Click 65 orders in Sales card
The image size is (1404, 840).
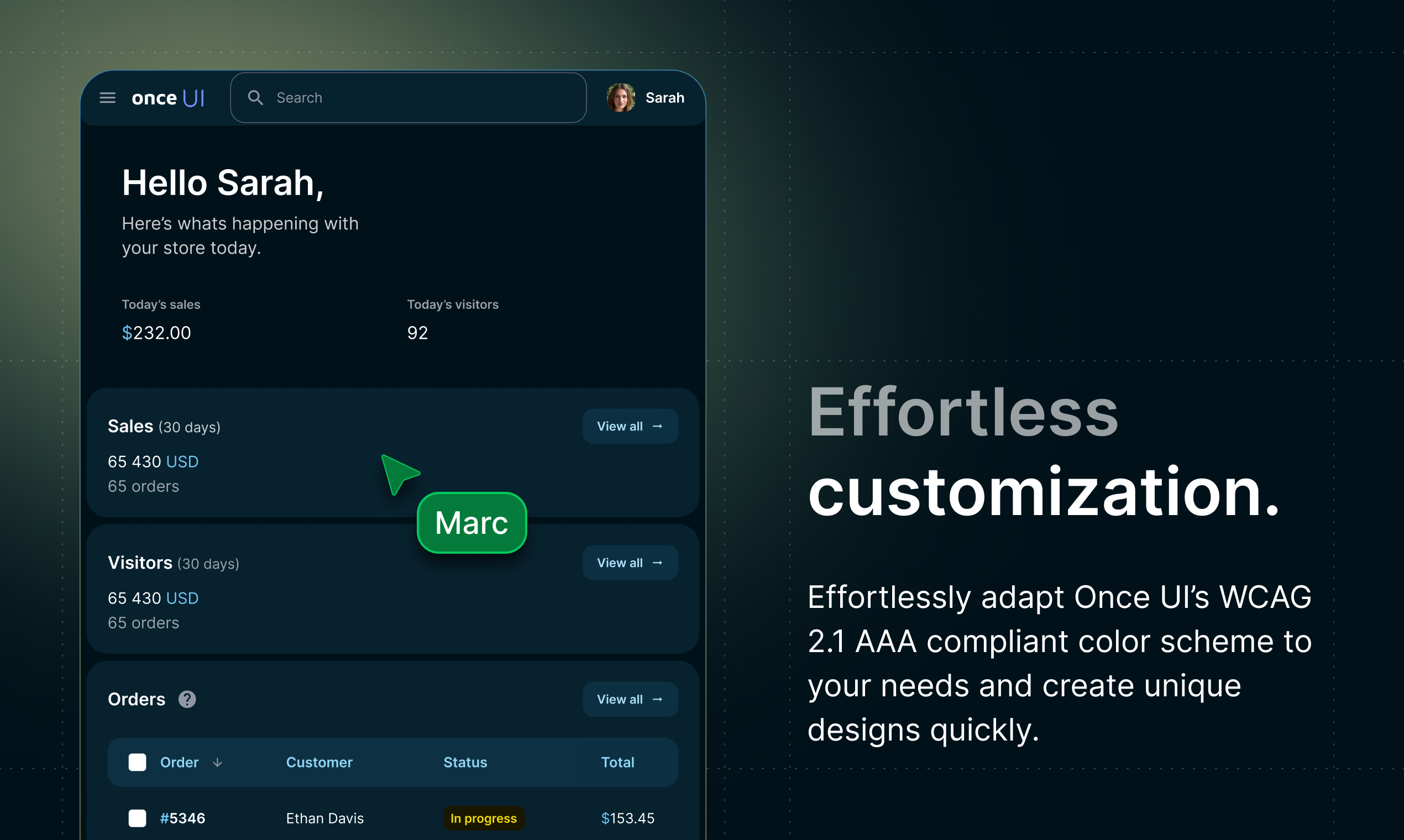tap(143, 486)
